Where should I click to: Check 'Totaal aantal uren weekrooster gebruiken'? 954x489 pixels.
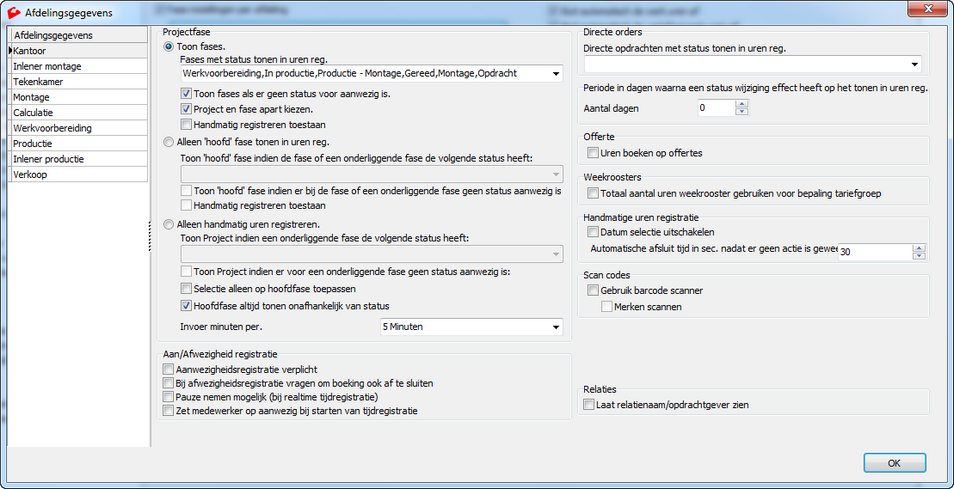pos(593,193)
